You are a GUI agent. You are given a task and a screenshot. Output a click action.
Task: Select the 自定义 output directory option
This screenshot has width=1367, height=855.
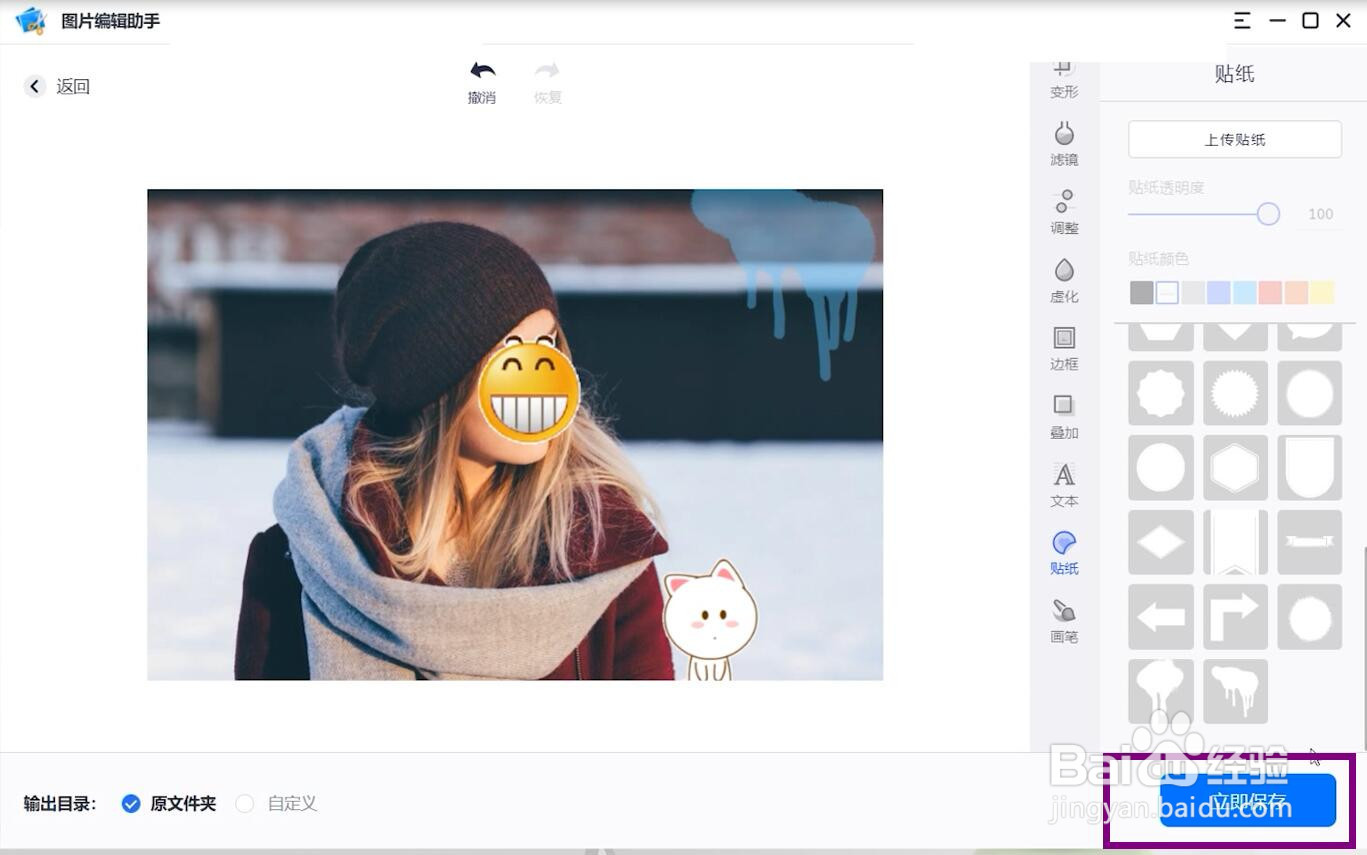click(x=276, y=803)
